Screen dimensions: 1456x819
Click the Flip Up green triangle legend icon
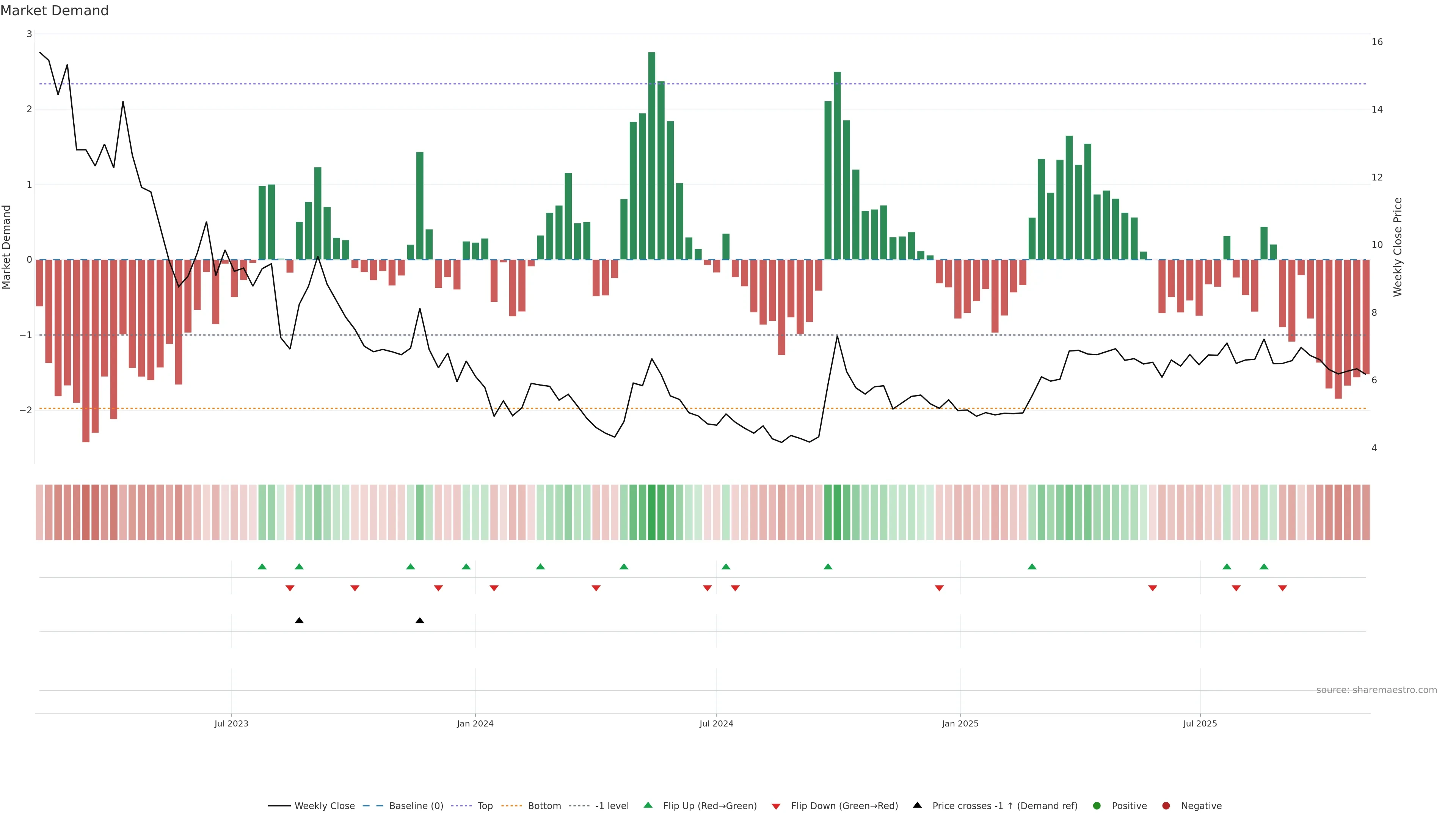[648, 805]
